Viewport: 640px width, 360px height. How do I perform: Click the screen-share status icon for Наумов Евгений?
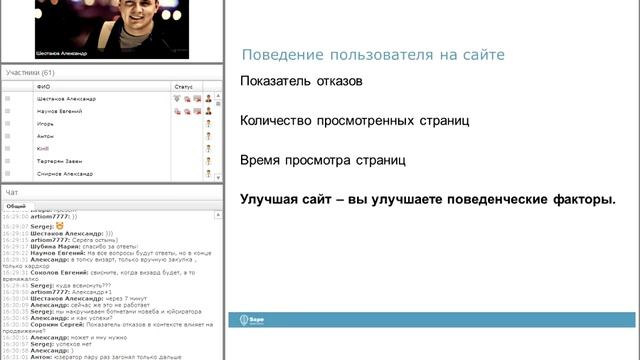pyautogui.click(x=197, y=111)
